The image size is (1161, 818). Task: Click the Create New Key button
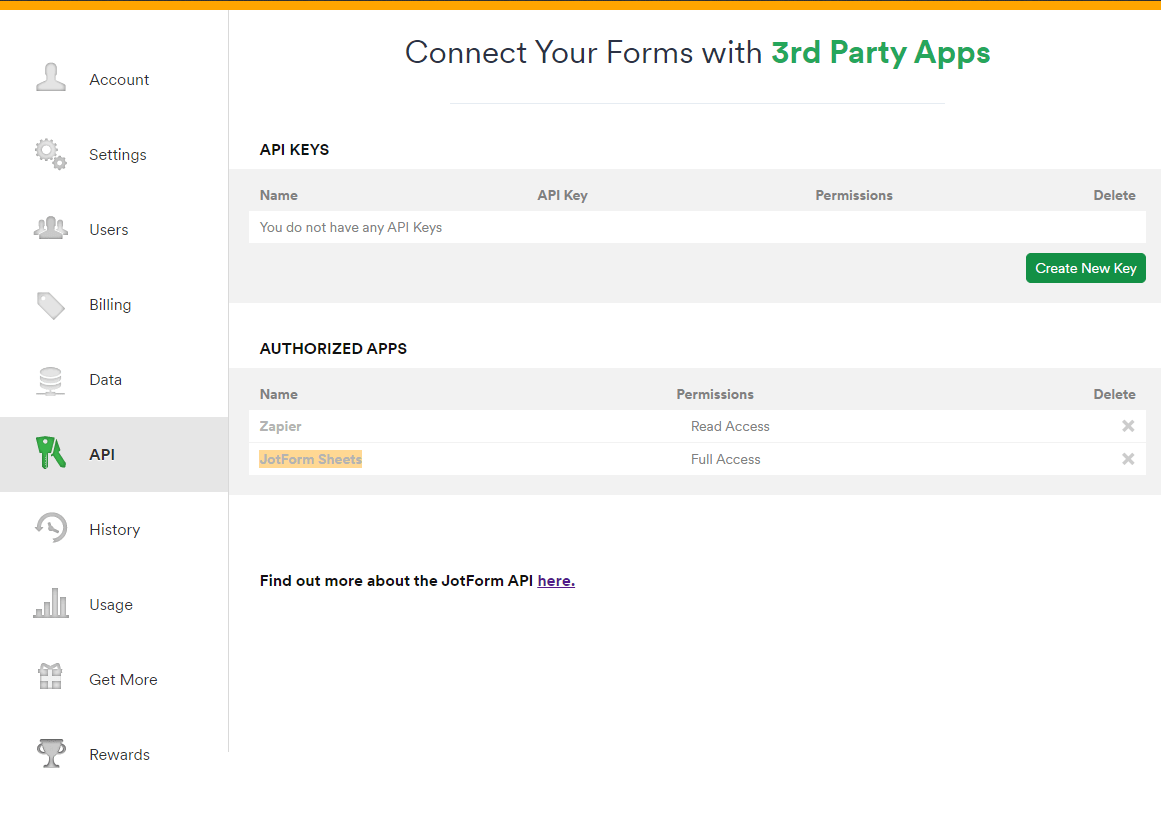[1085, 267]
